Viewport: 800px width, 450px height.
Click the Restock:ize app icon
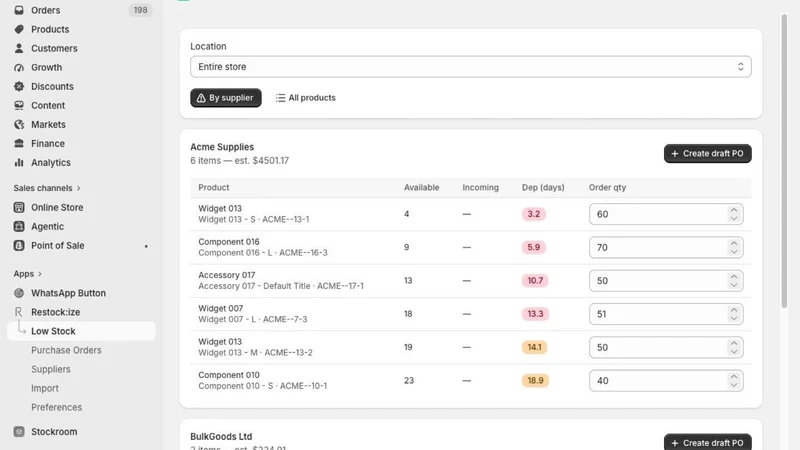(19, 312)
